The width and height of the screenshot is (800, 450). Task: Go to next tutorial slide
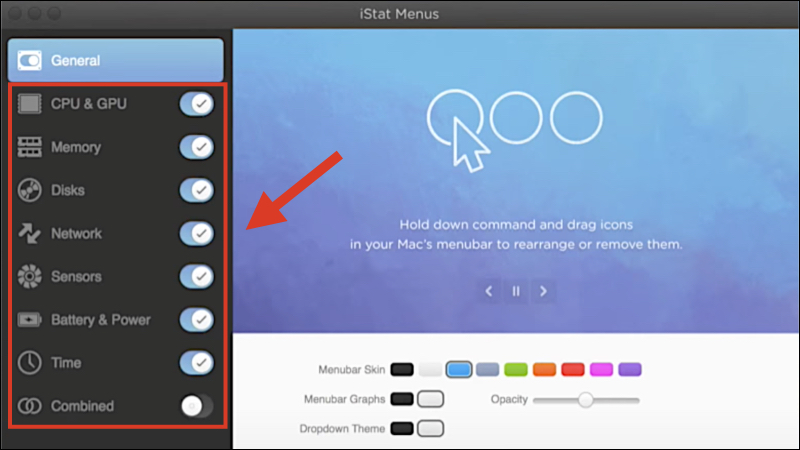(x=543, y=291)
